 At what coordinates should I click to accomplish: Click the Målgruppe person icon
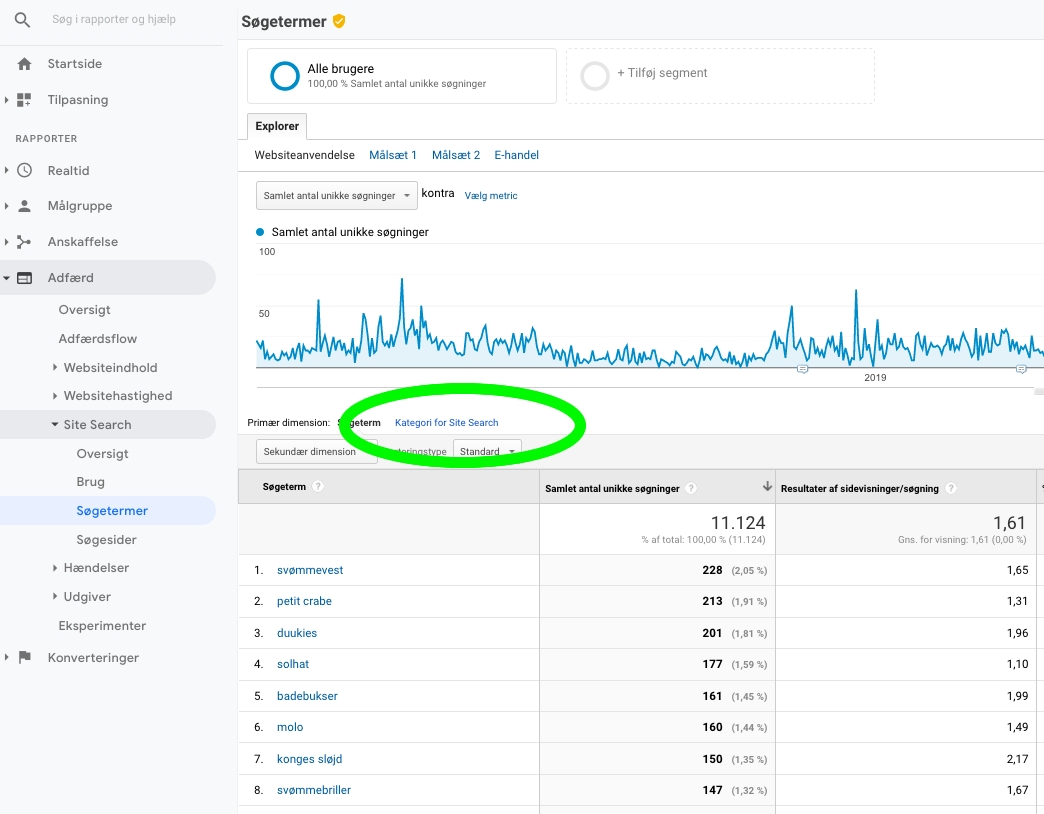24,206
